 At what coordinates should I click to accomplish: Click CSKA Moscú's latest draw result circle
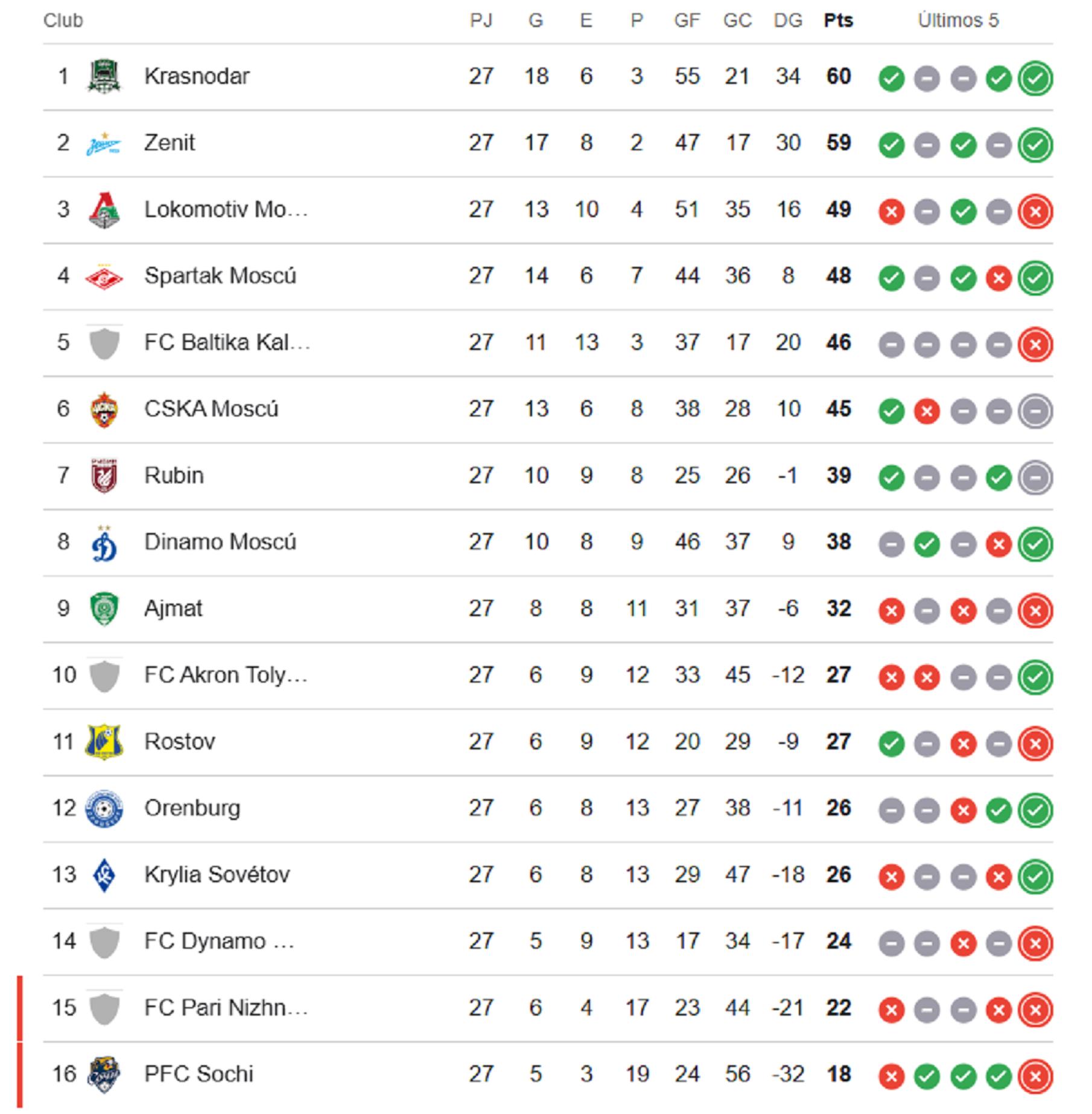pos(1035,411)
